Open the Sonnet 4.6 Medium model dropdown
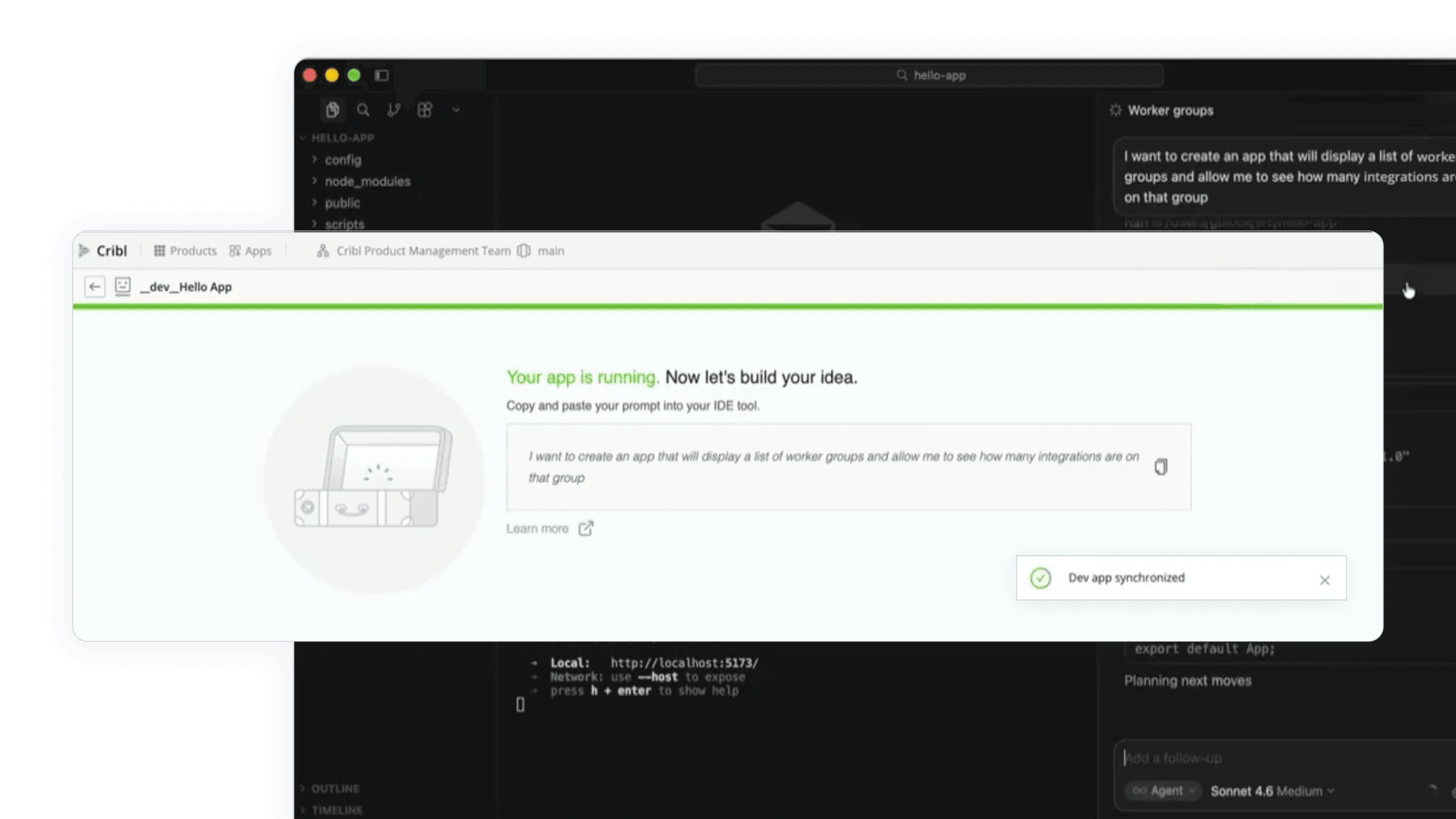Screen dimensions: 1456x819 click(1272, 791)
